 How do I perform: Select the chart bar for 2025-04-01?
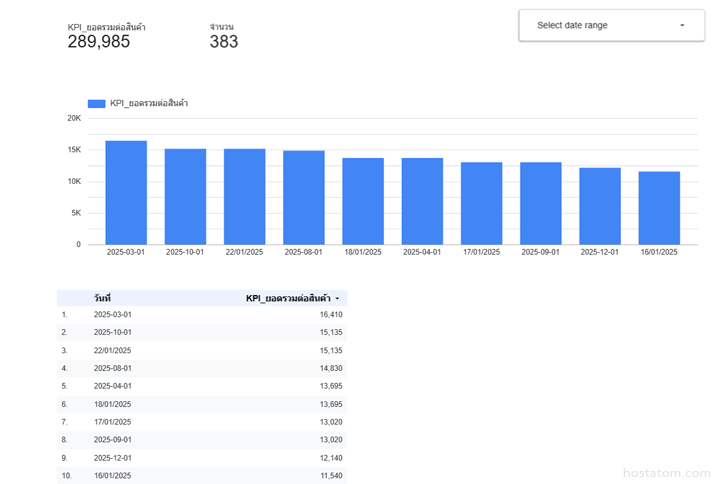click(422, 201)
